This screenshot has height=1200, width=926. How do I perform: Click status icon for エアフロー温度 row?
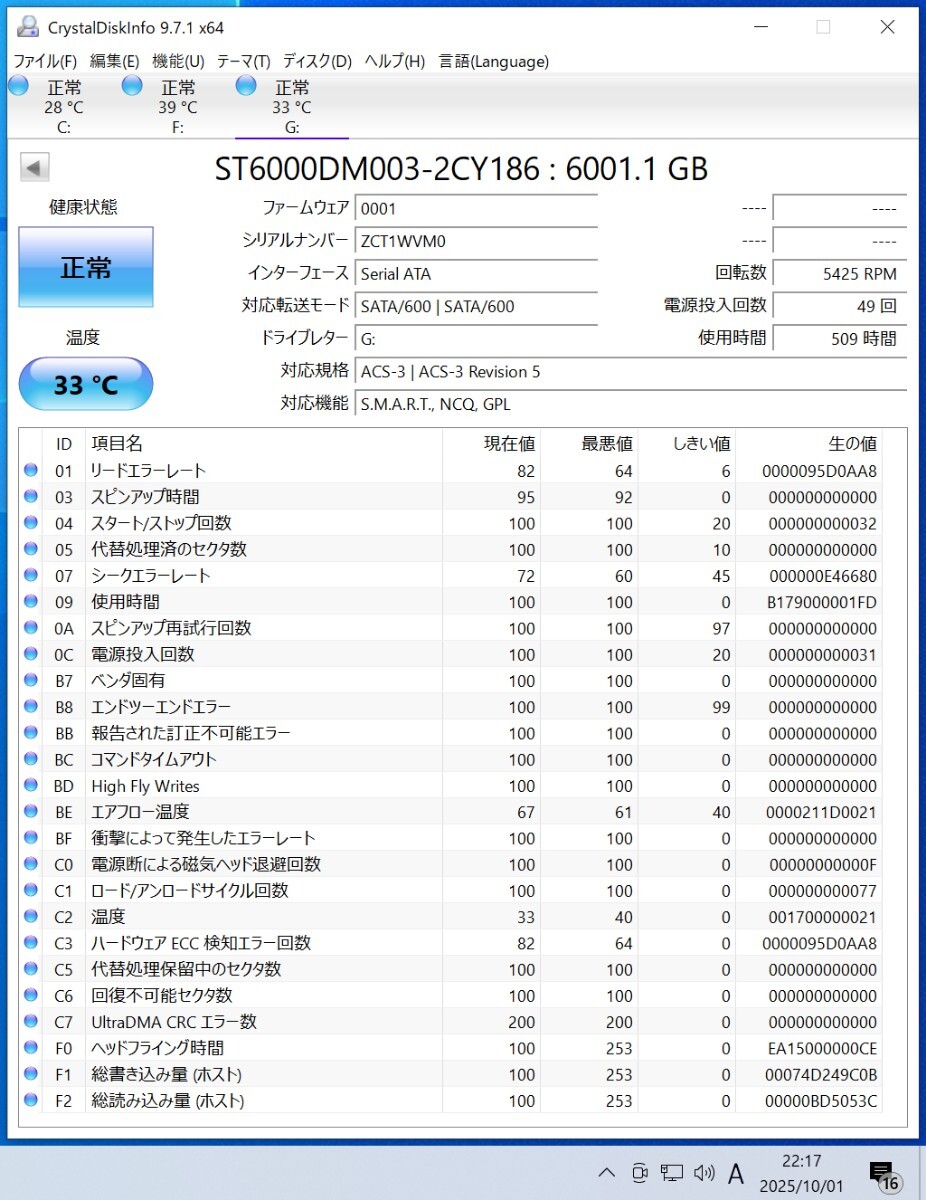point(31,811)
